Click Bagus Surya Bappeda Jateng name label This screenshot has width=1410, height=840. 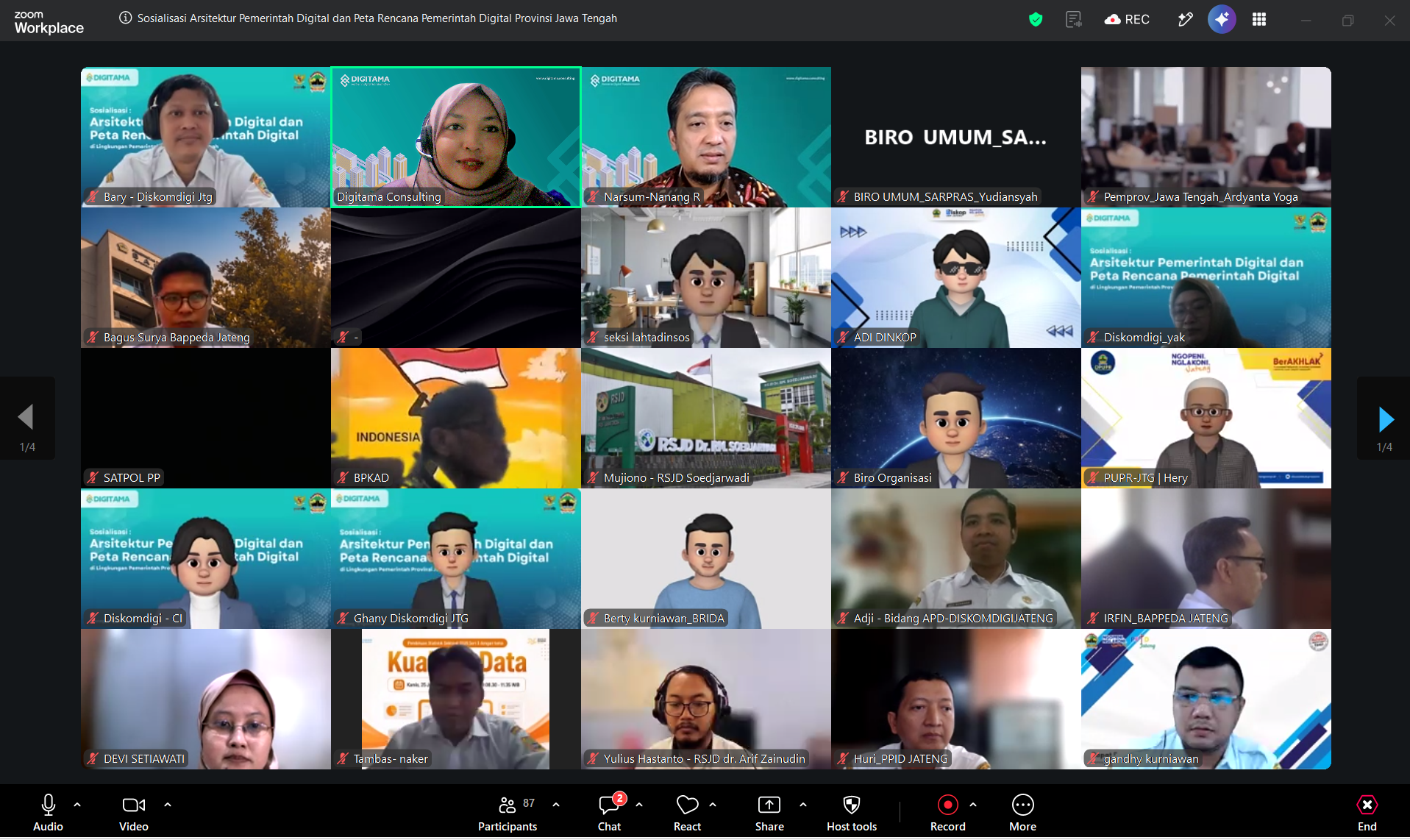tap(177, 338)
